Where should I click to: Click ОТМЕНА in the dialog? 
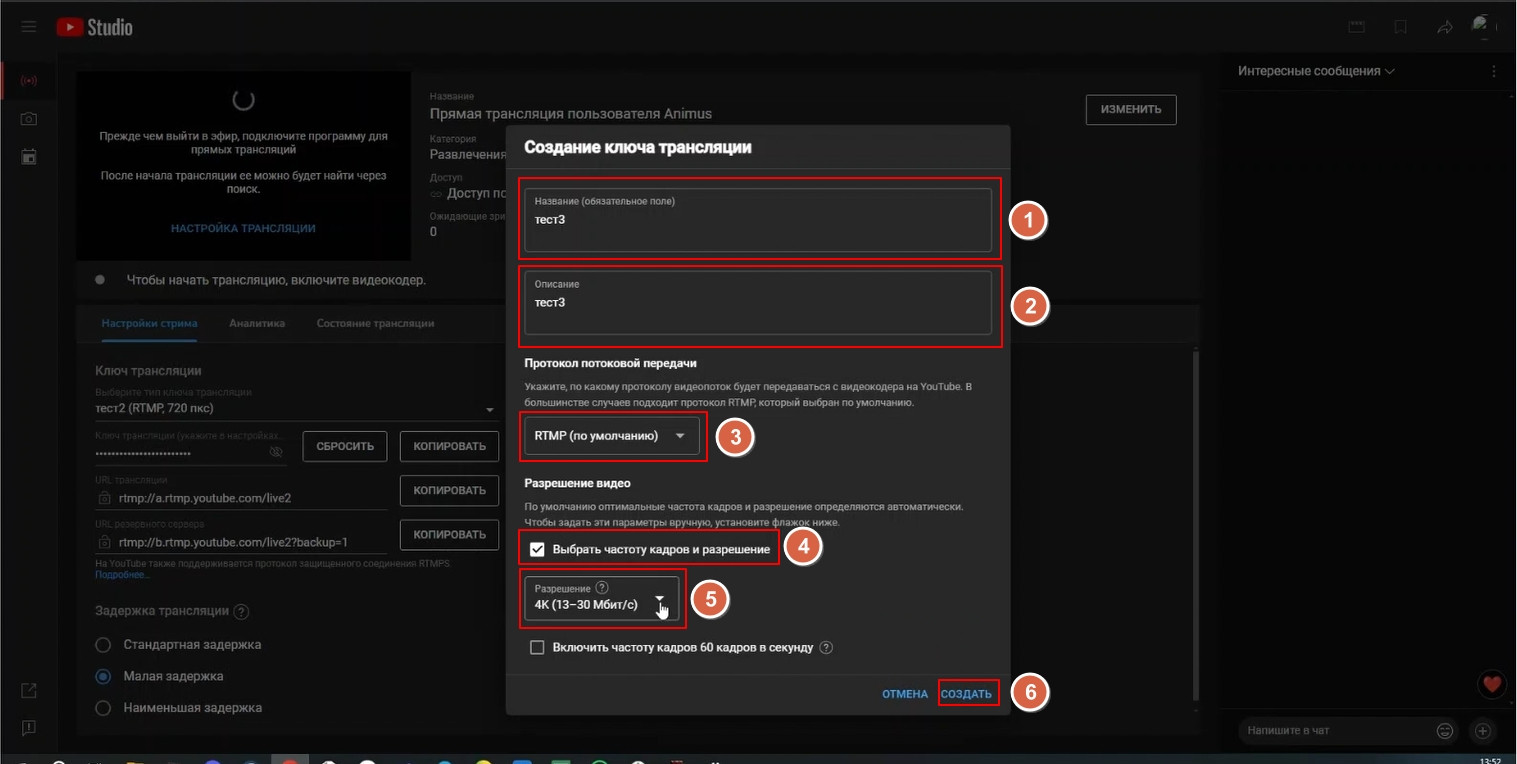[x=905, y=694]
